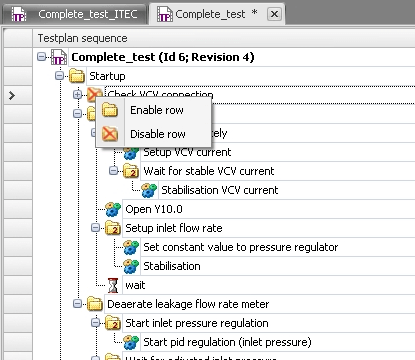Expand the Check VCV connection node
This screenshot has height=360, width=415.
(77, 95)
